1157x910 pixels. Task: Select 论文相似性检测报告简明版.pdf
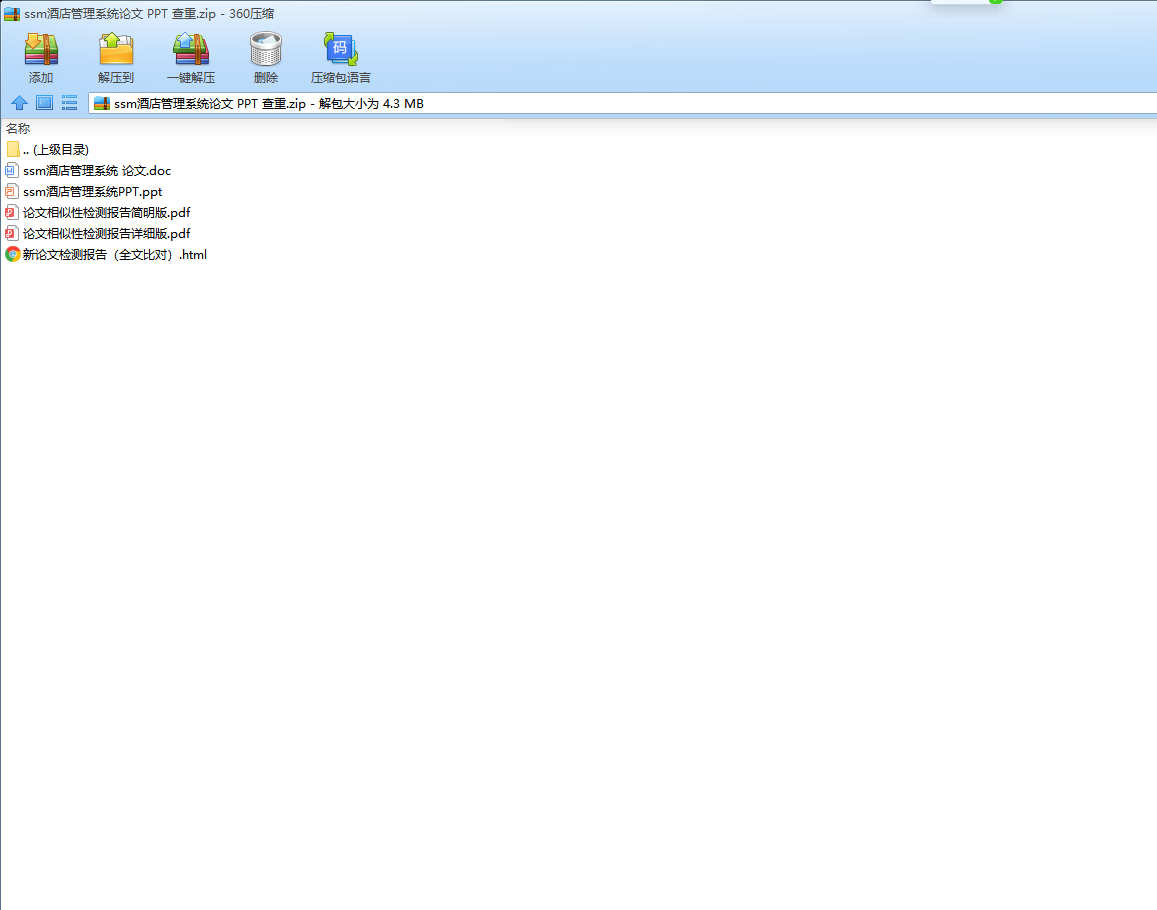(106, 213)
